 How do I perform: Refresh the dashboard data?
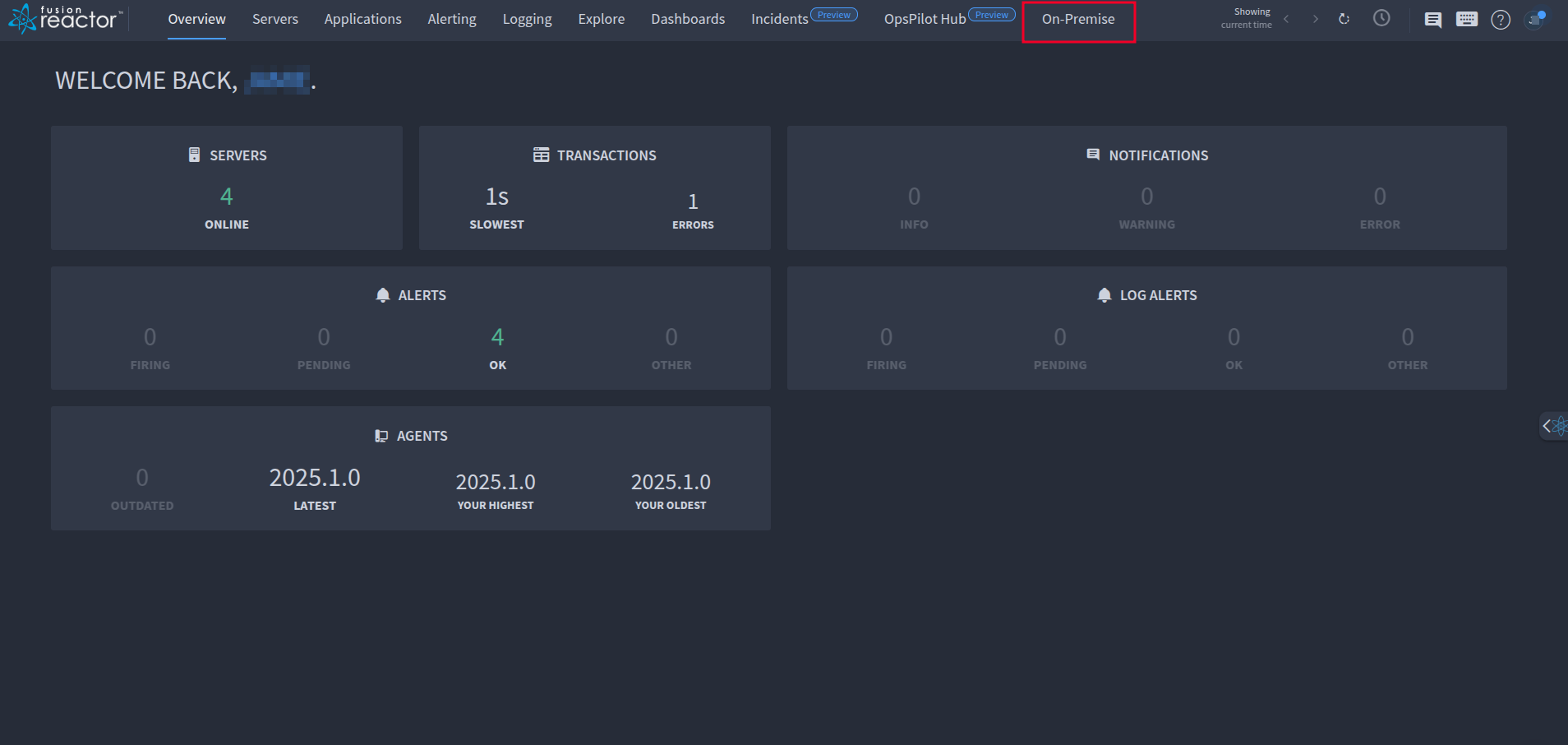pos(1344,18)
